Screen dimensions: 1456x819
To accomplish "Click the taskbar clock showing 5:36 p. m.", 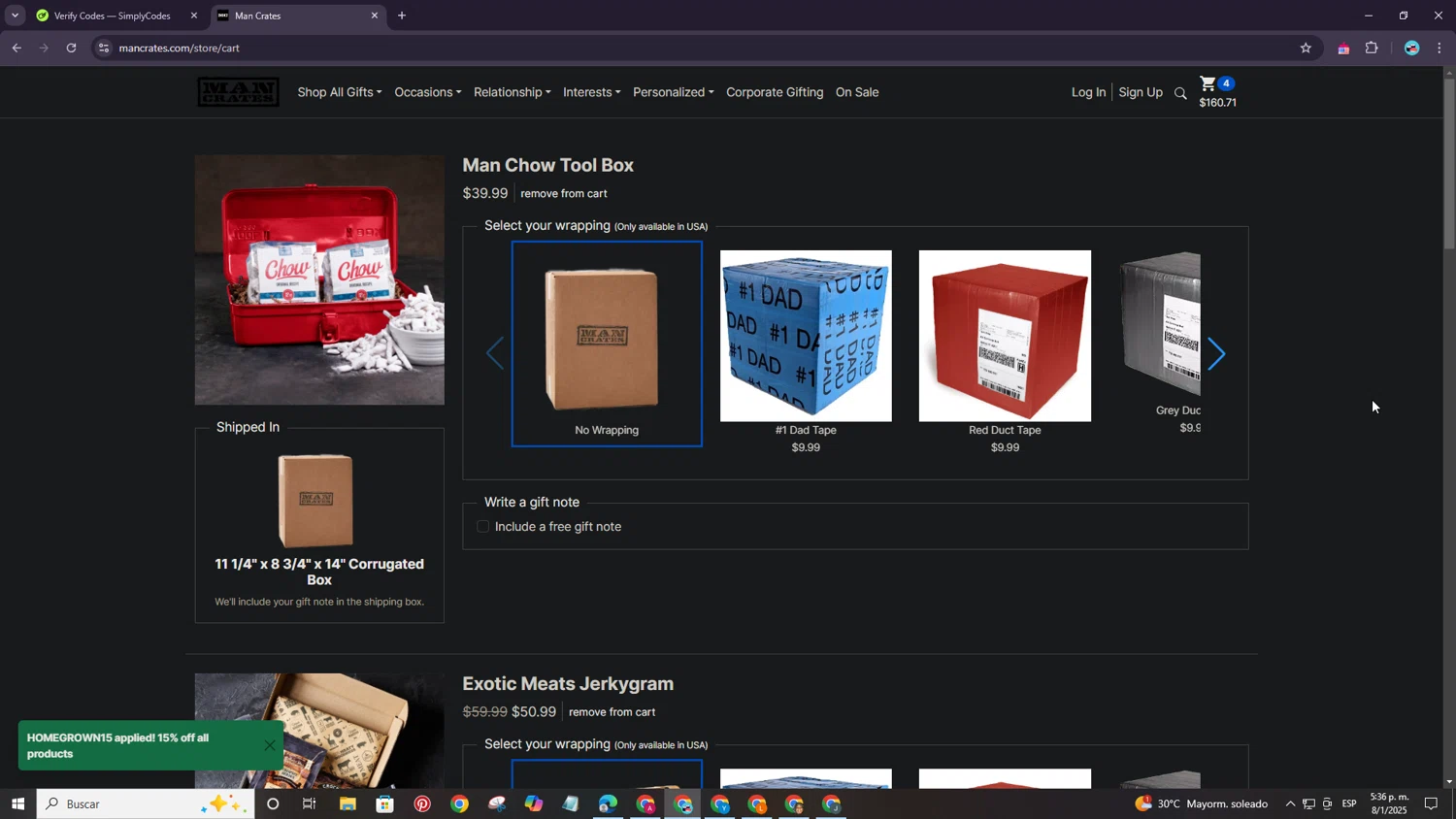I will coord(1389,803).
